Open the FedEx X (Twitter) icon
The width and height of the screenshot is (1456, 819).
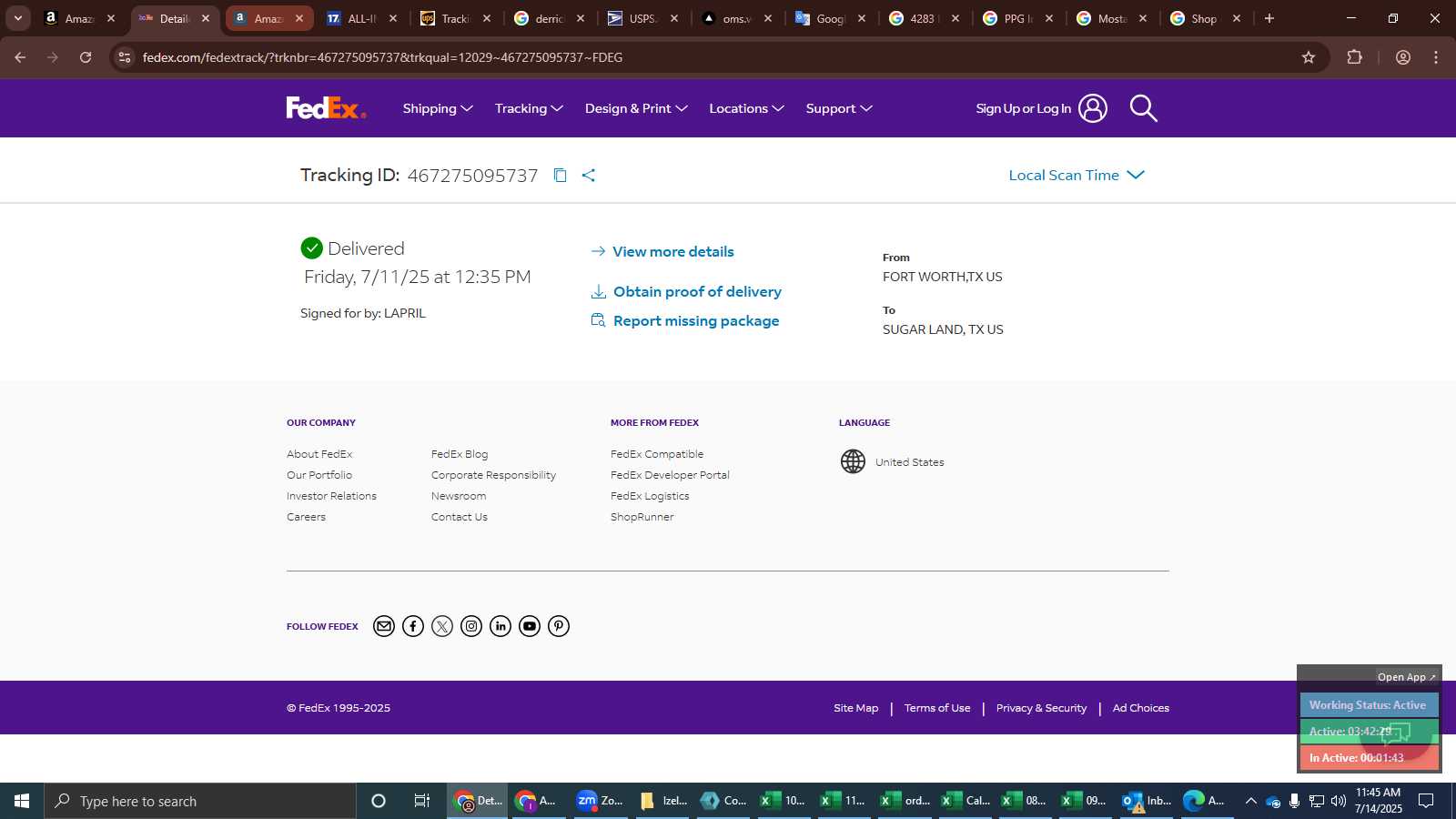click(442, 626)
